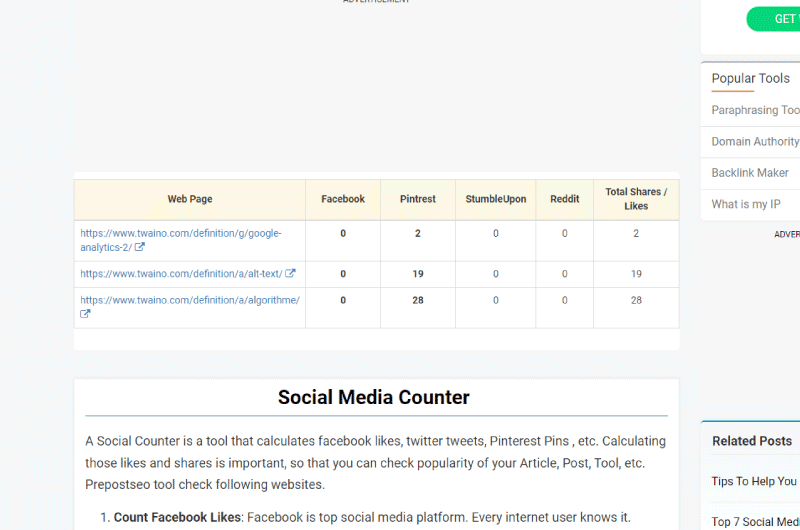Open the google-analytics-2 twaino.com definition link
This screenshot has height=530, width=800.
181,240
